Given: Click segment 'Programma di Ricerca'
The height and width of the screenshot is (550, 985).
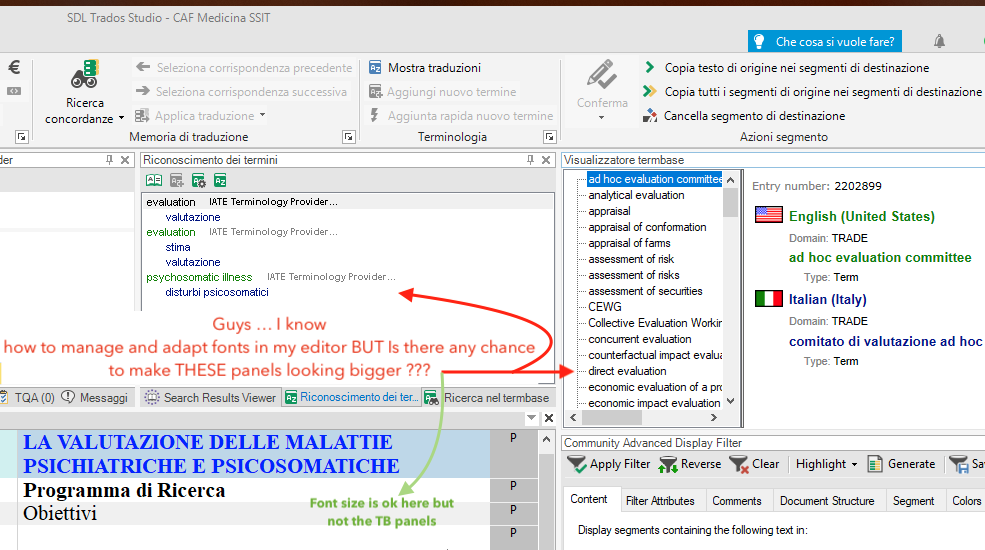Looking at the screenshot, I should click(x=124, y=490).
